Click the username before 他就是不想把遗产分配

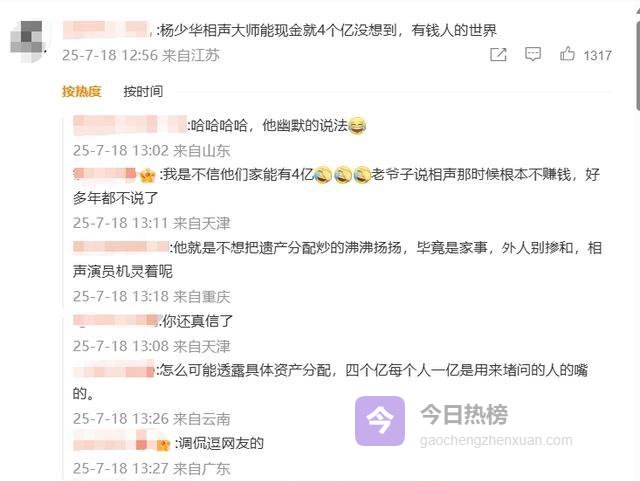pyautogui.click(x=120, y=247)
